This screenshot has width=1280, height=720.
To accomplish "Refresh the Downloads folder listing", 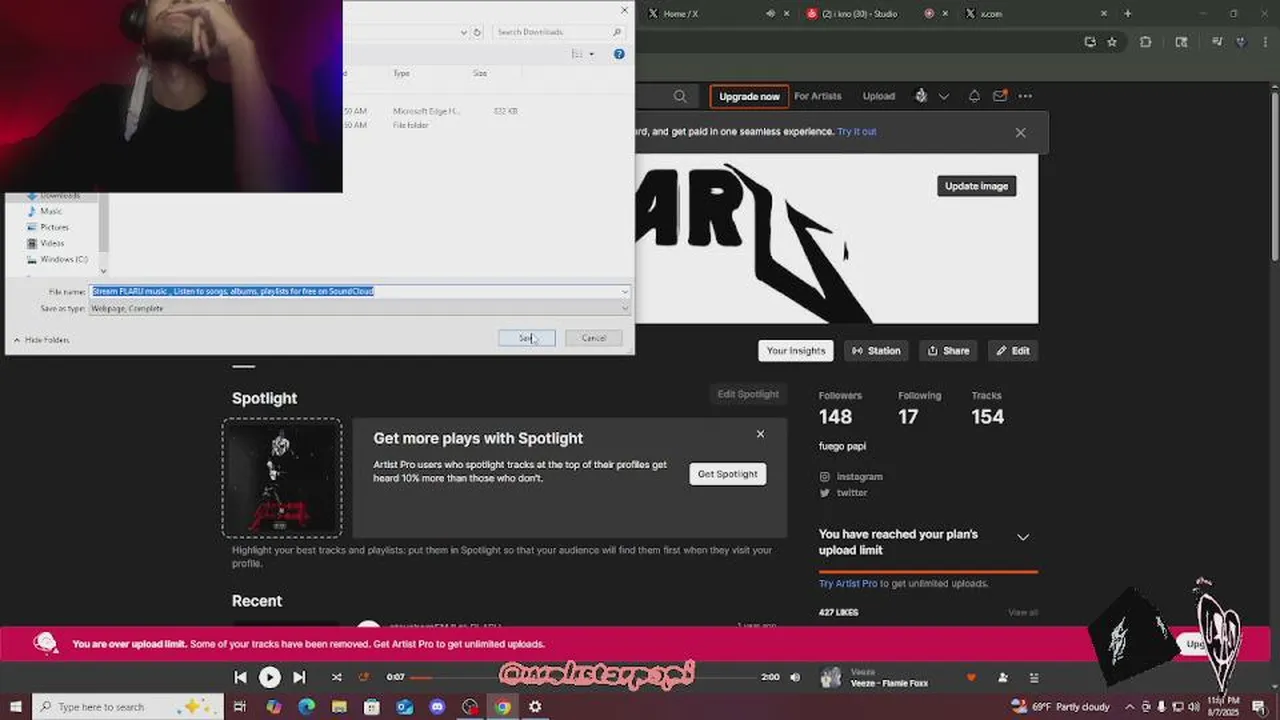I will click(477, 32).
